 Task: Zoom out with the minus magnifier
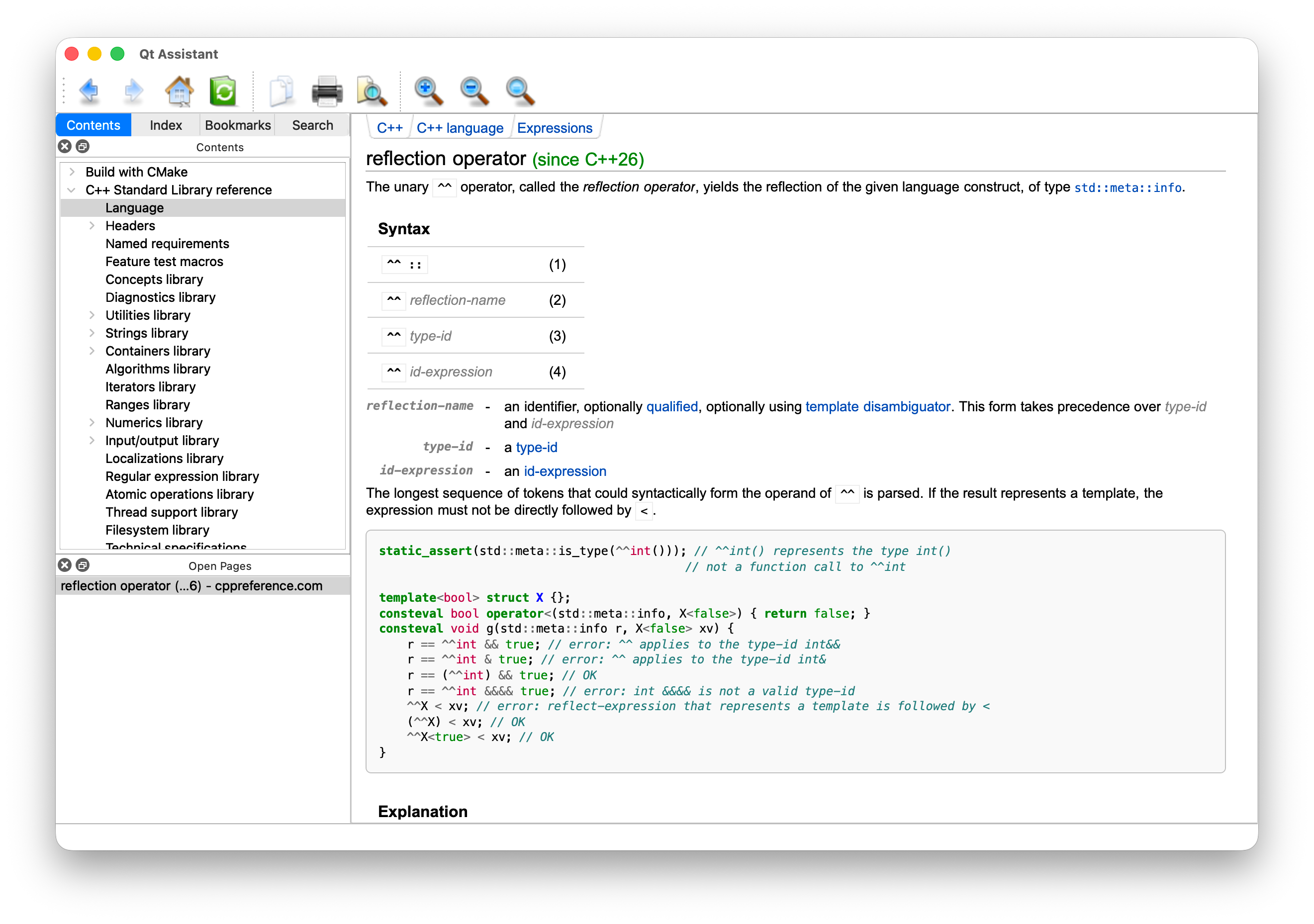(474, 91)
